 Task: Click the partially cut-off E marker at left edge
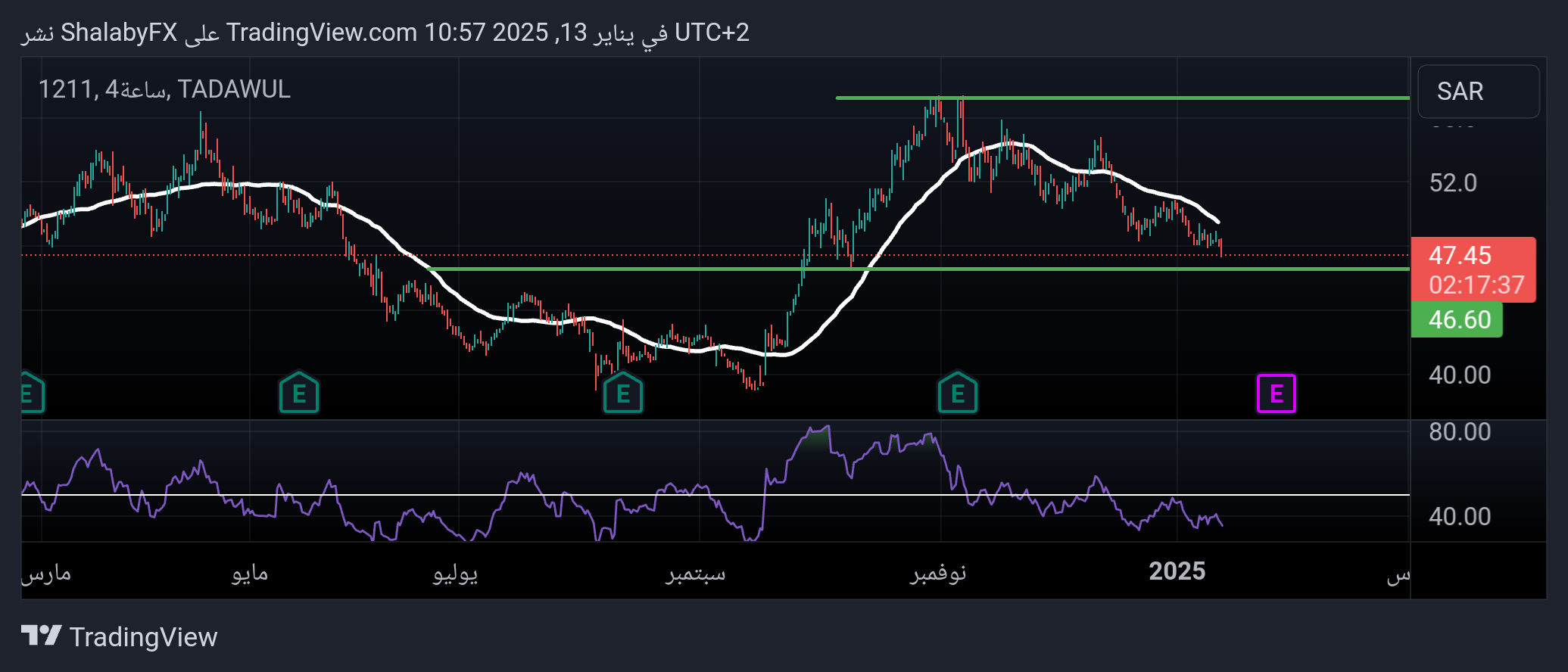tap(30, 394)
